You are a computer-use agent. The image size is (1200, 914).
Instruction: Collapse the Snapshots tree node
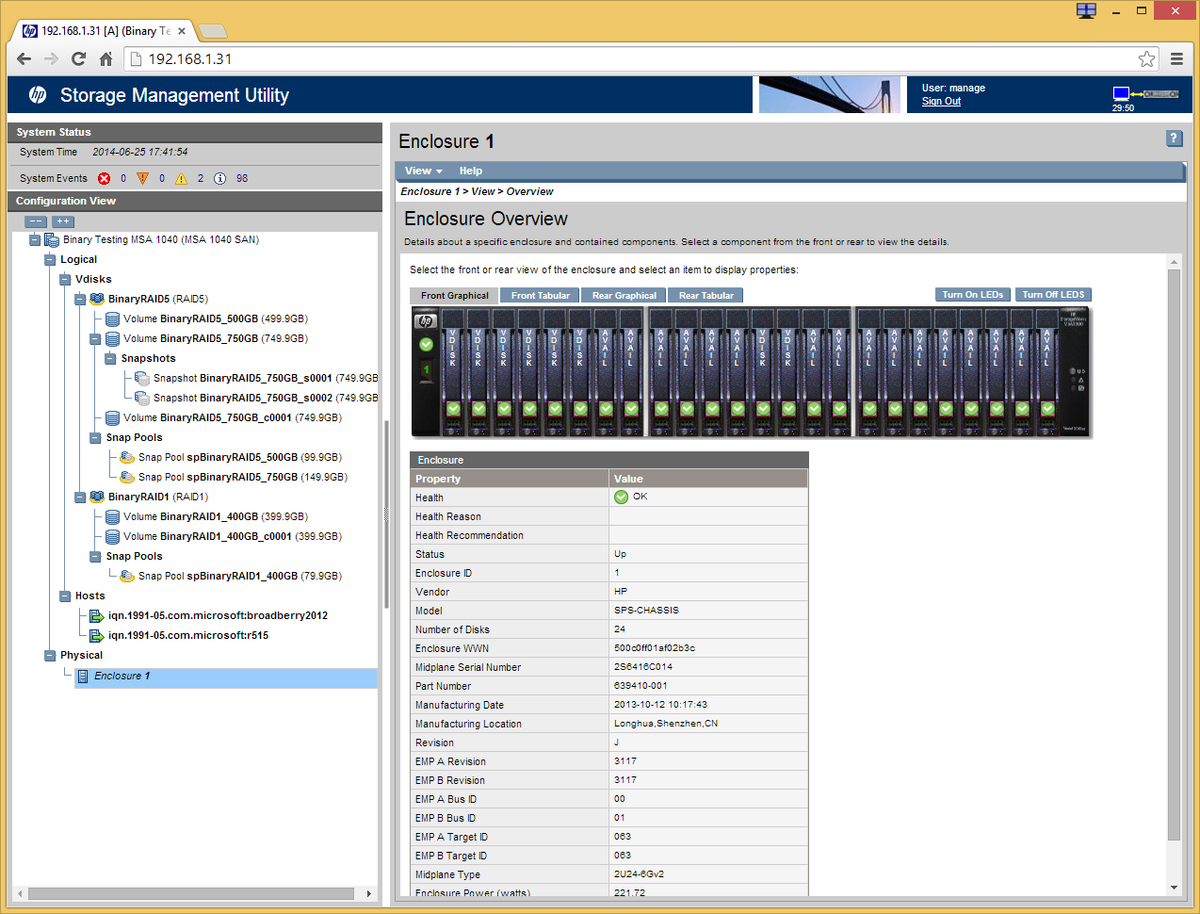tap(110, 358)
